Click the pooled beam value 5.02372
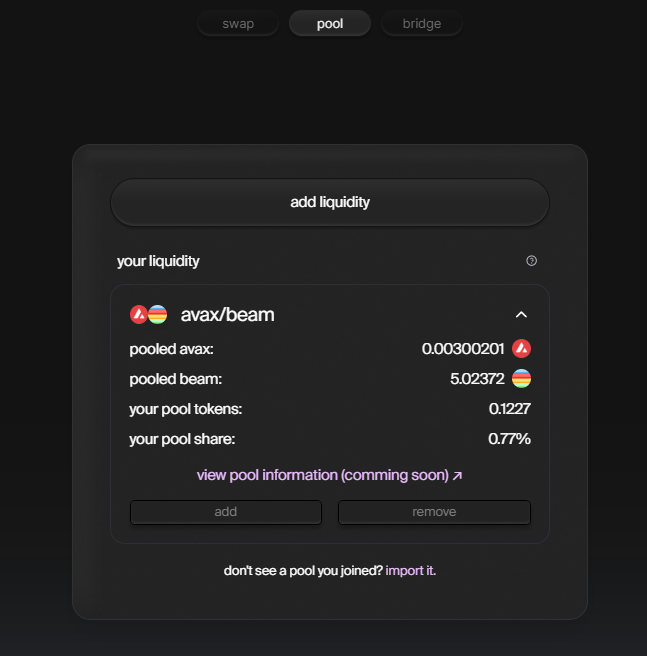647x656 pixels. (x=477, y=379)
